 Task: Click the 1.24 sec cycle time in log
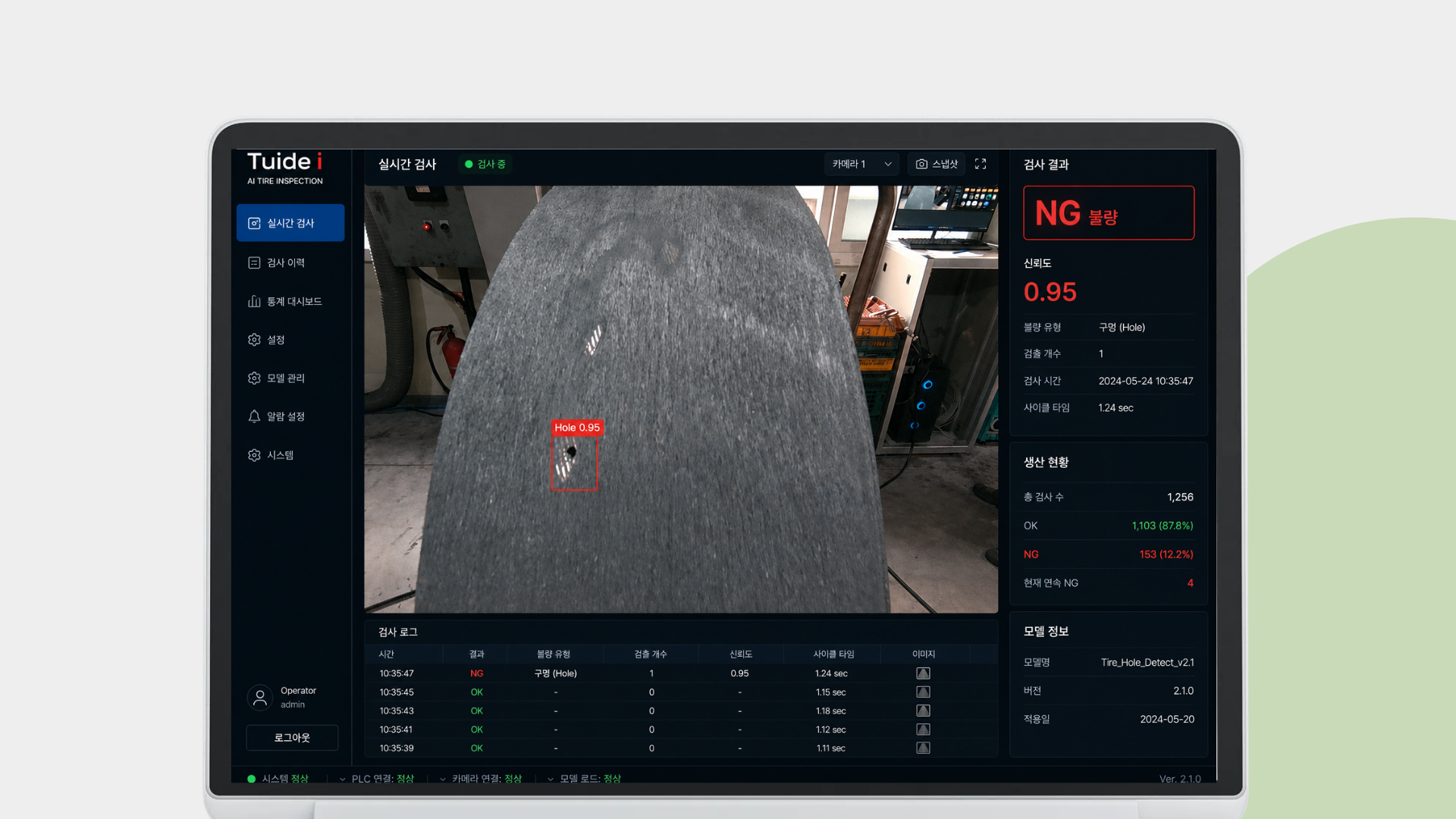click(831, 673)
